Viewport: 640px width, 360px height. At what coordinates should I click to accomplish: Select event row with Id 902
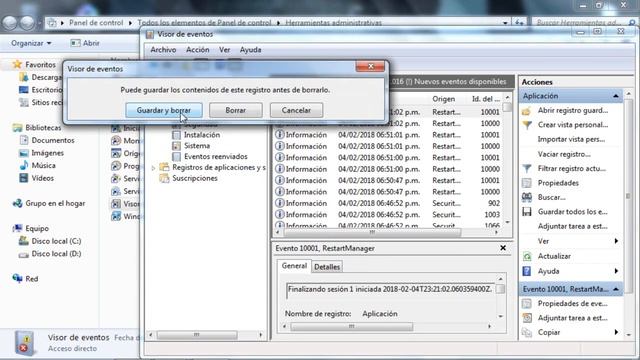388,203
